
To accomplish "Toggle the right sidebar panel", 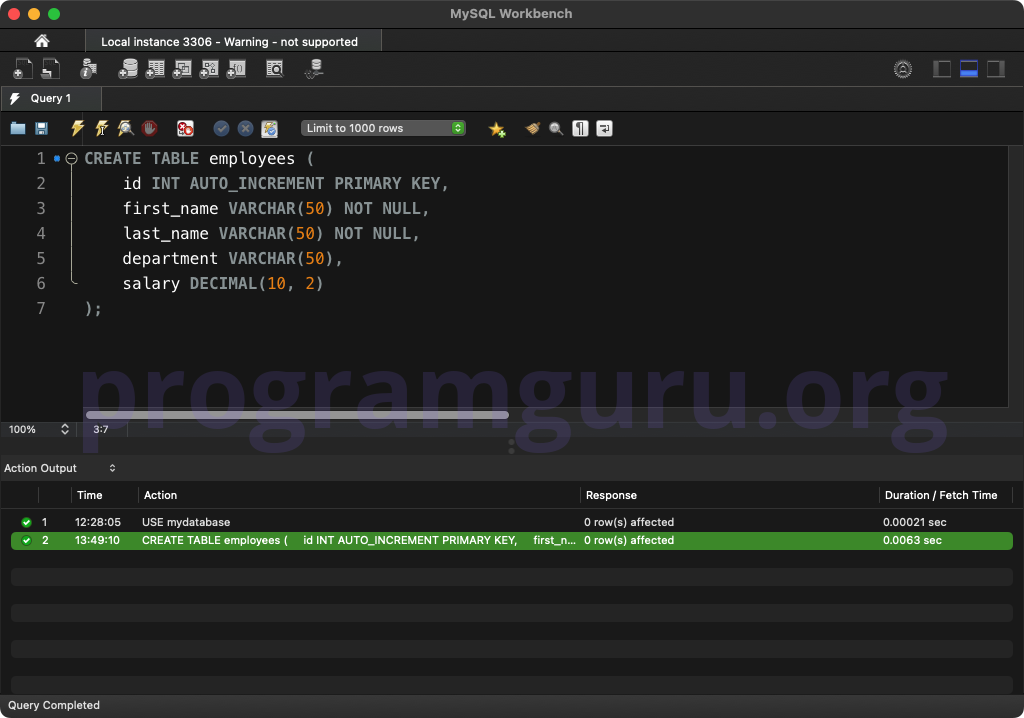I will [995, 69].
